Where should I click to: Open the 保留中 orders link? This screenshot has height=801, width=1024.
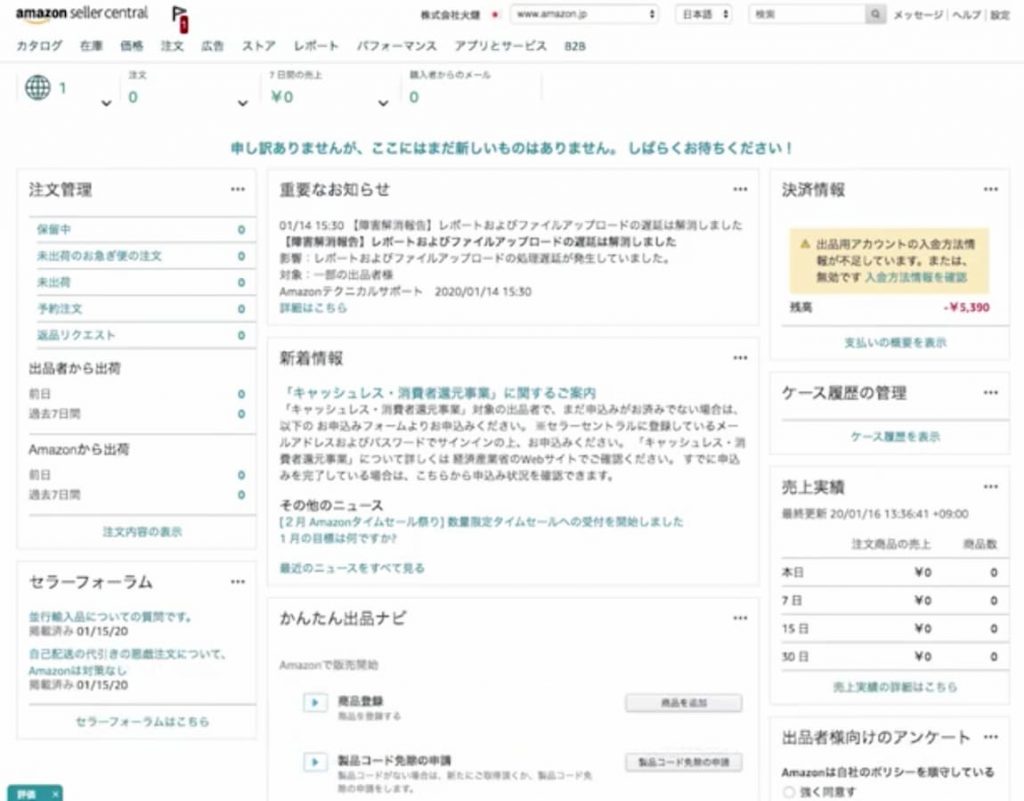coord(54,229)
